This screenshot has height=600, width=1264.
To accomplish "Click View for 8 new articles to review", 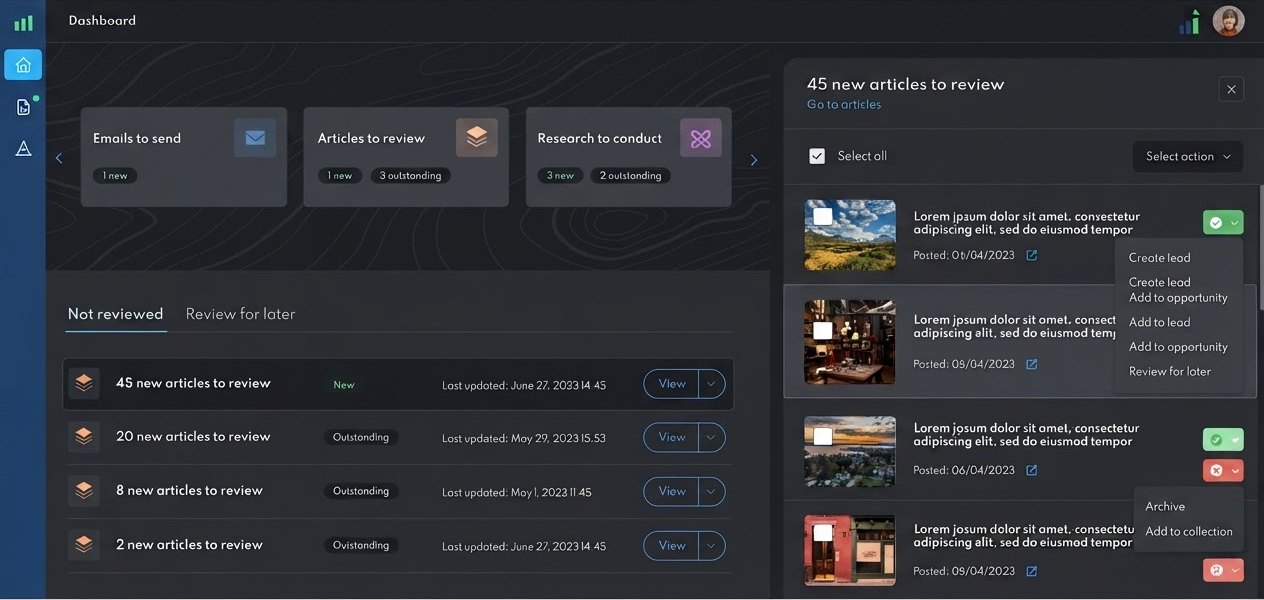I will 672,491.
